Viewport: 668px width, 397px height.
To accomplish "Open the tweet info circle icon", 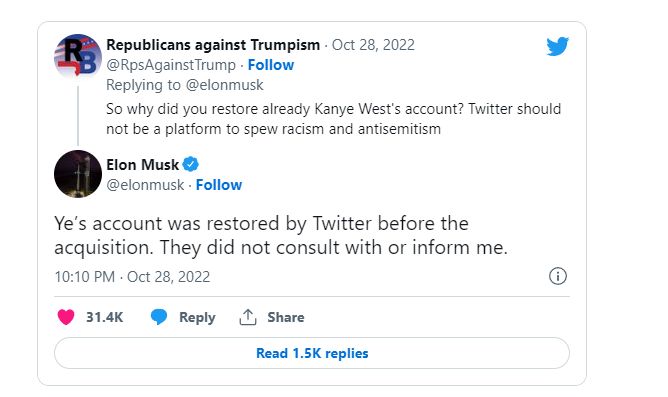I will [558, 276].
